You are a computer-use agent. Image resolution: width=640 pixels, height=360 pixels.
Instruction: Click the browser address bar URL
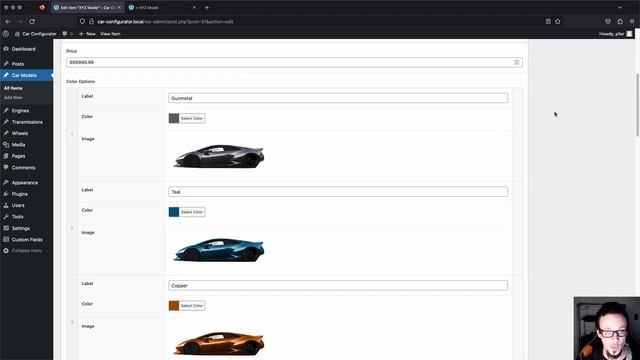click(165, 22)
